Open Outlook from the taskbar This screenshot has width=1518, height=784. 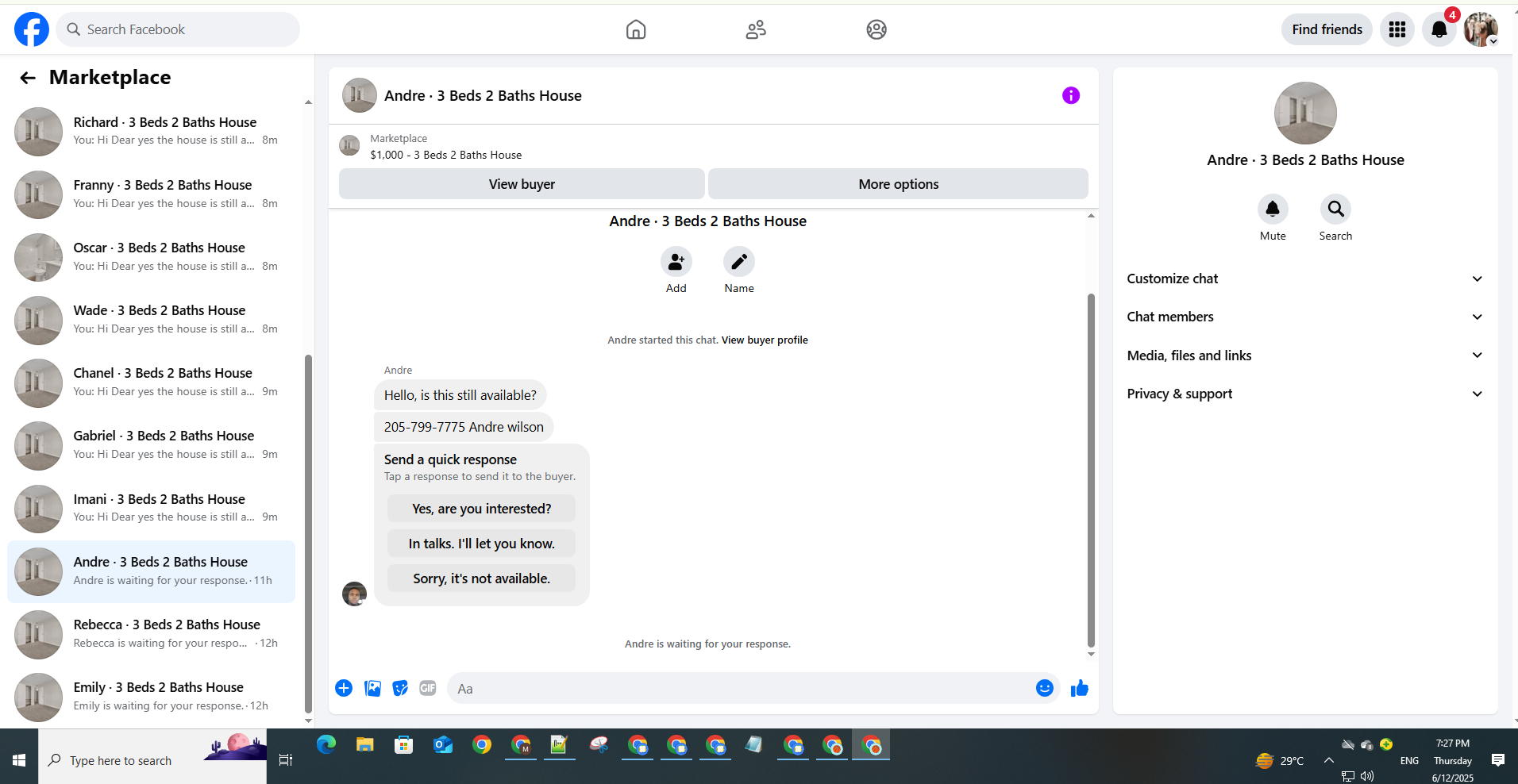click(443, 744)
